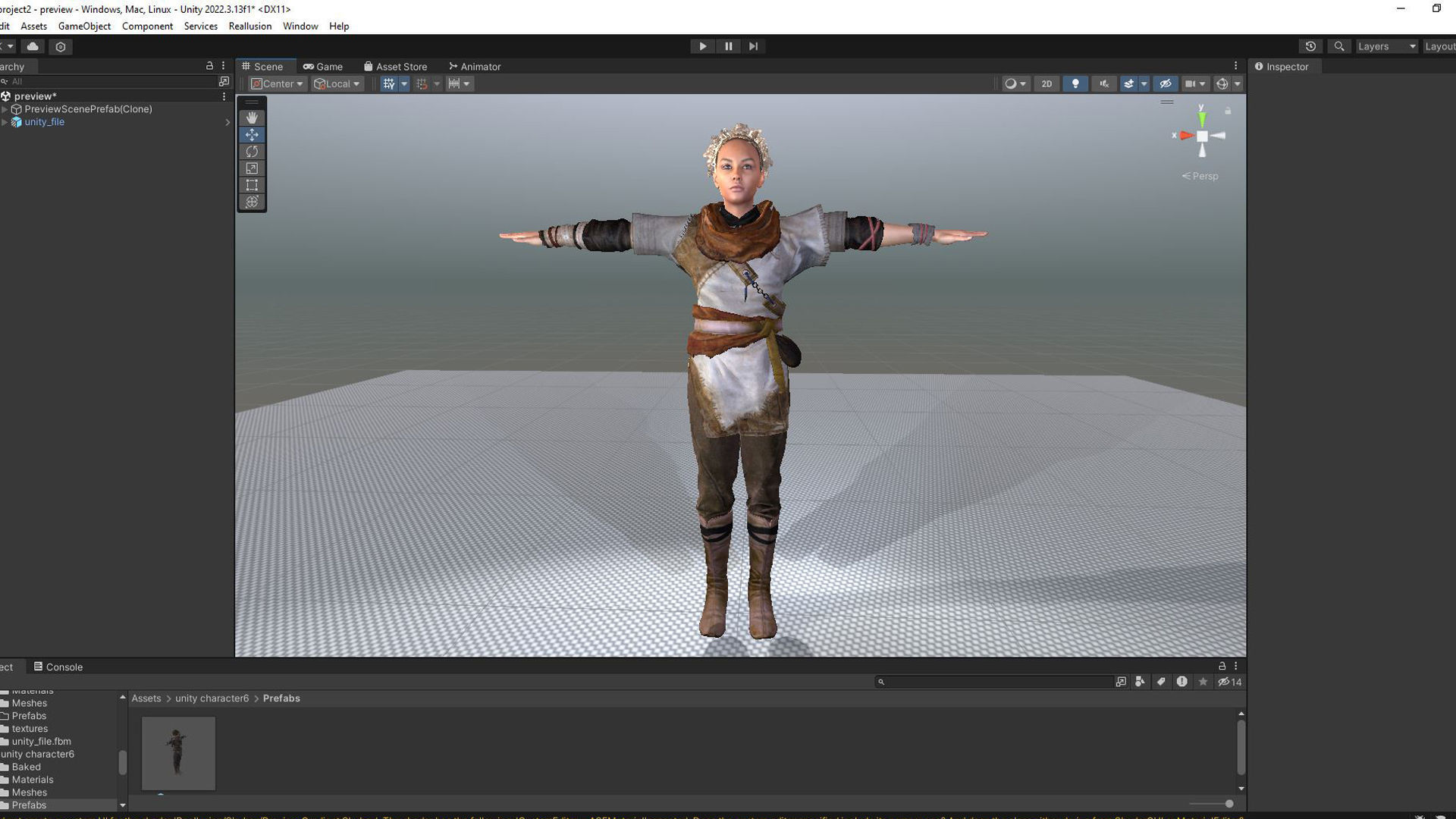Toggle scene audio mute button

tap(1104, 84)
